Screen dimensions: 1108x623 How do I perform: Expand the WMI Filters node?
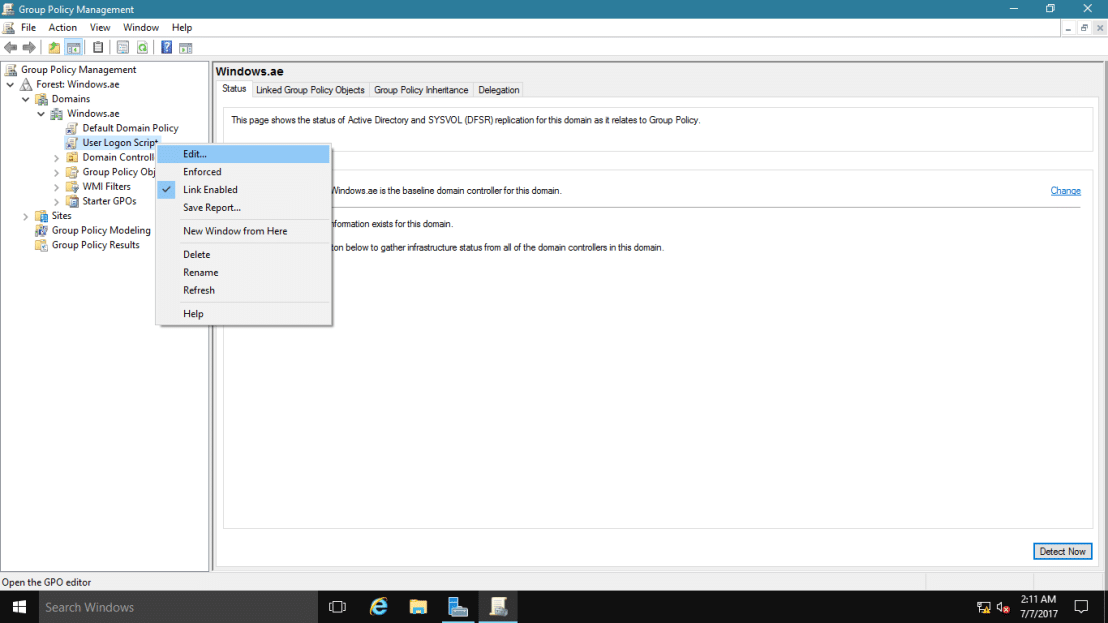click(x=57, y=187)
